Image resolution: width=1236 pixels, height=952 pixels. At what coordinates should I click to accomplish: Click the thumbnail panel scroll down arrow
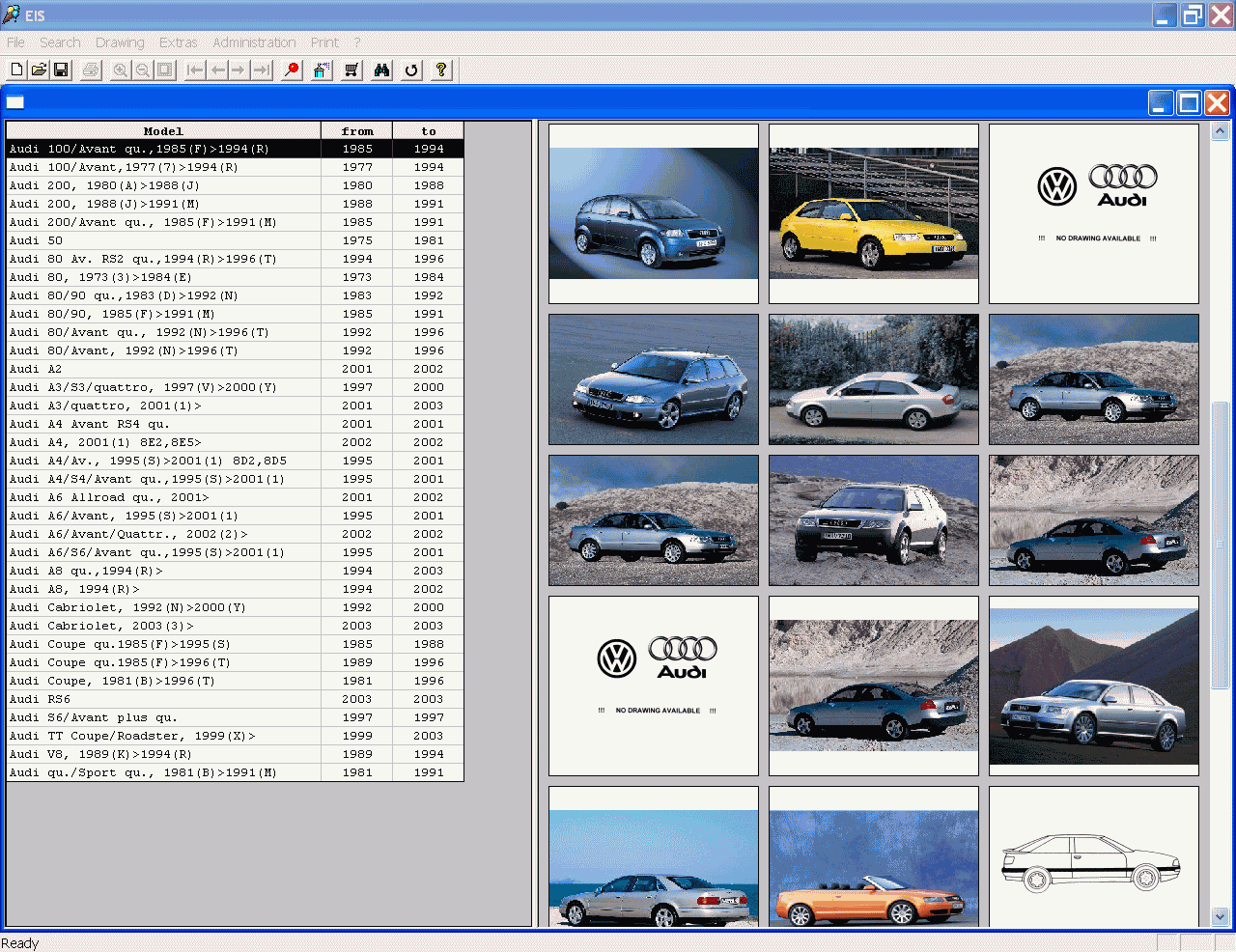coord(1220,916)
